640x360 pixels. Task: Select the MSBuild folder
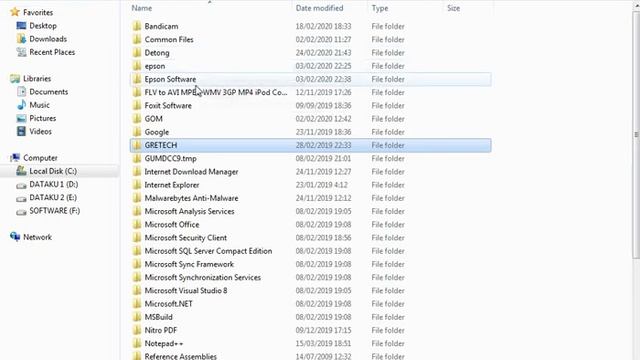click(x=158, y=317)
